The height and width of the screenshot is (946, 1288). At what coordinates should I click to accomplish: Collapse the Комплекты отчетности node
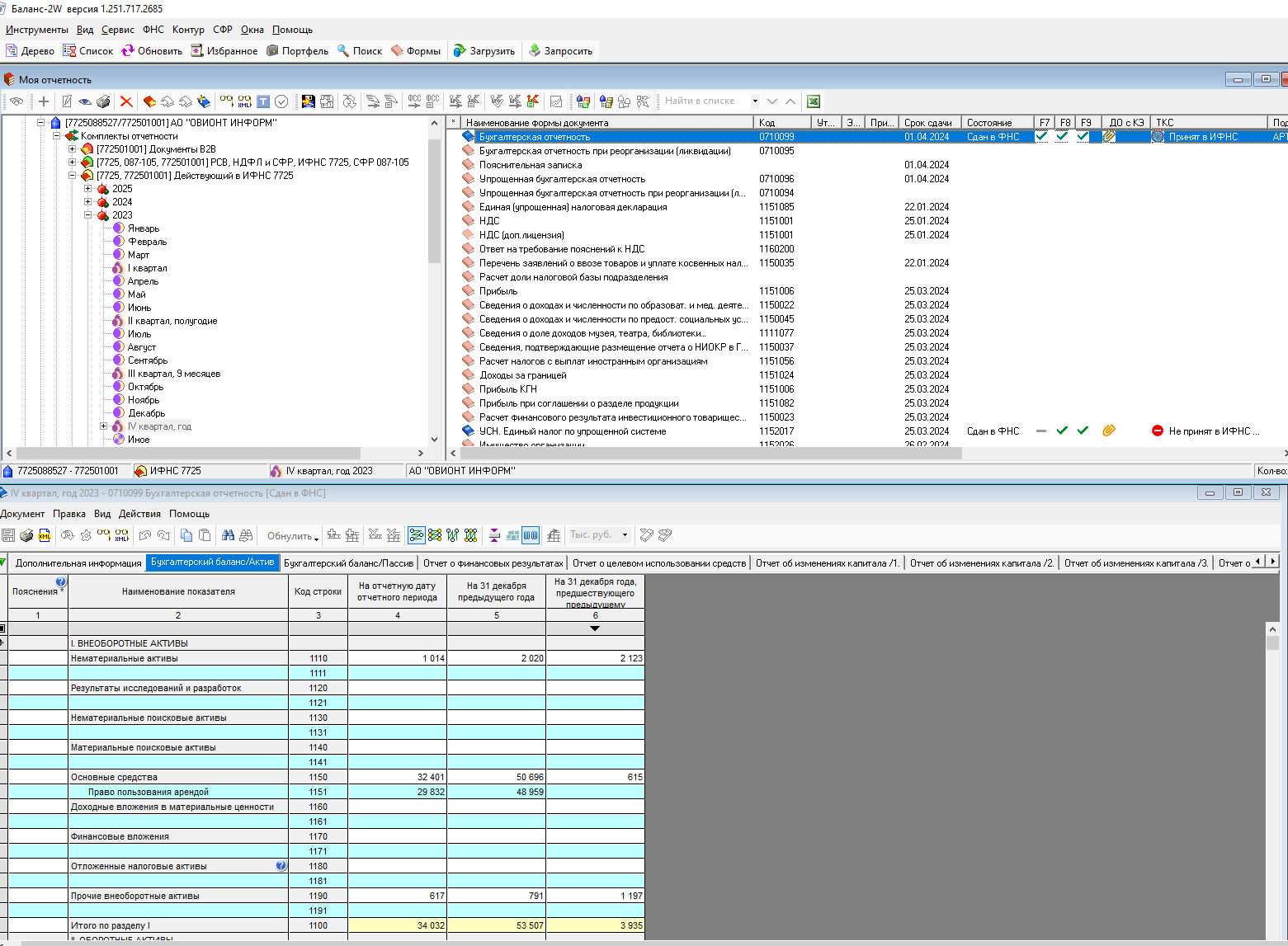coord(57,136)
